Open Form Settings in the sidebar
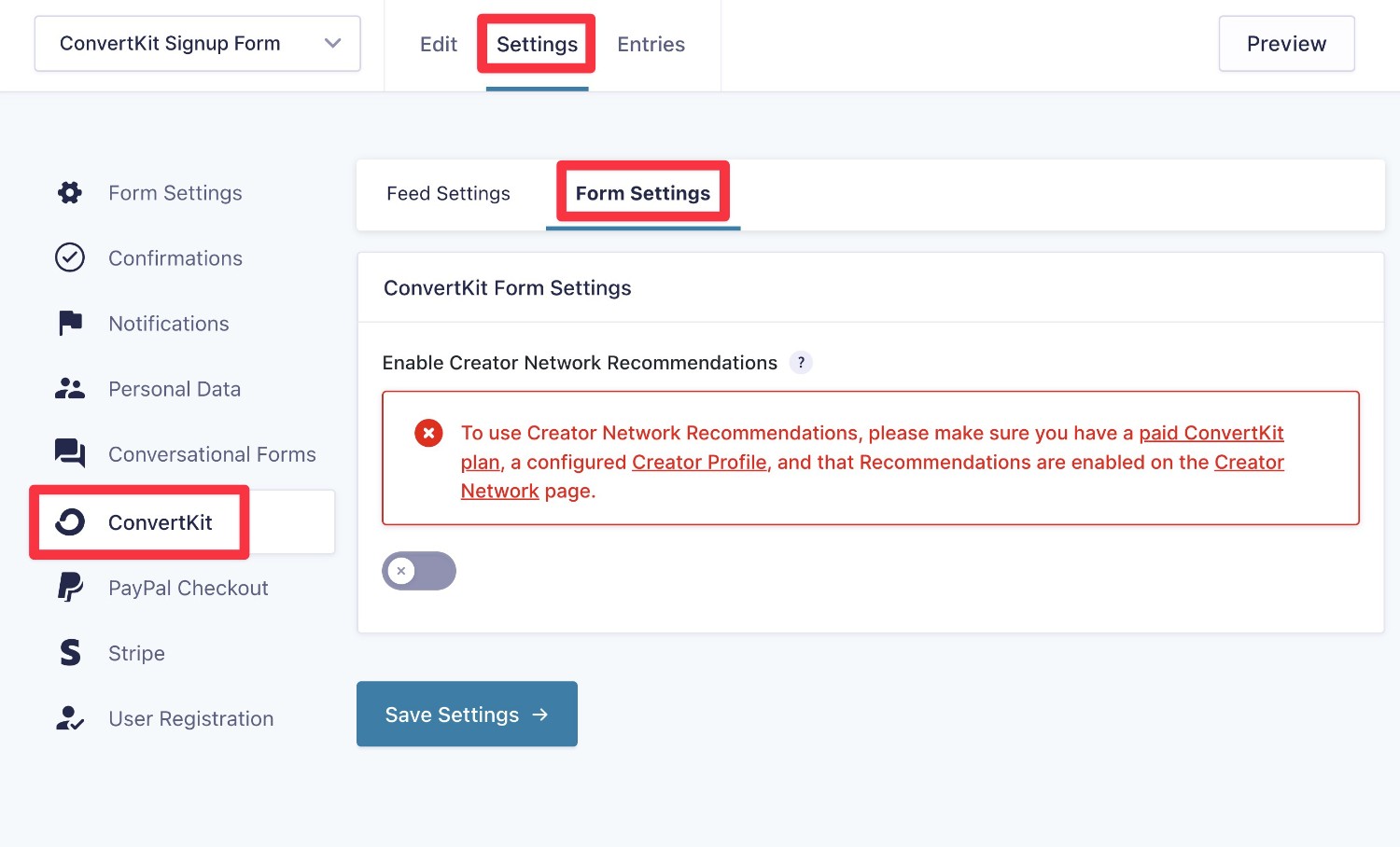 coord(175,193)
